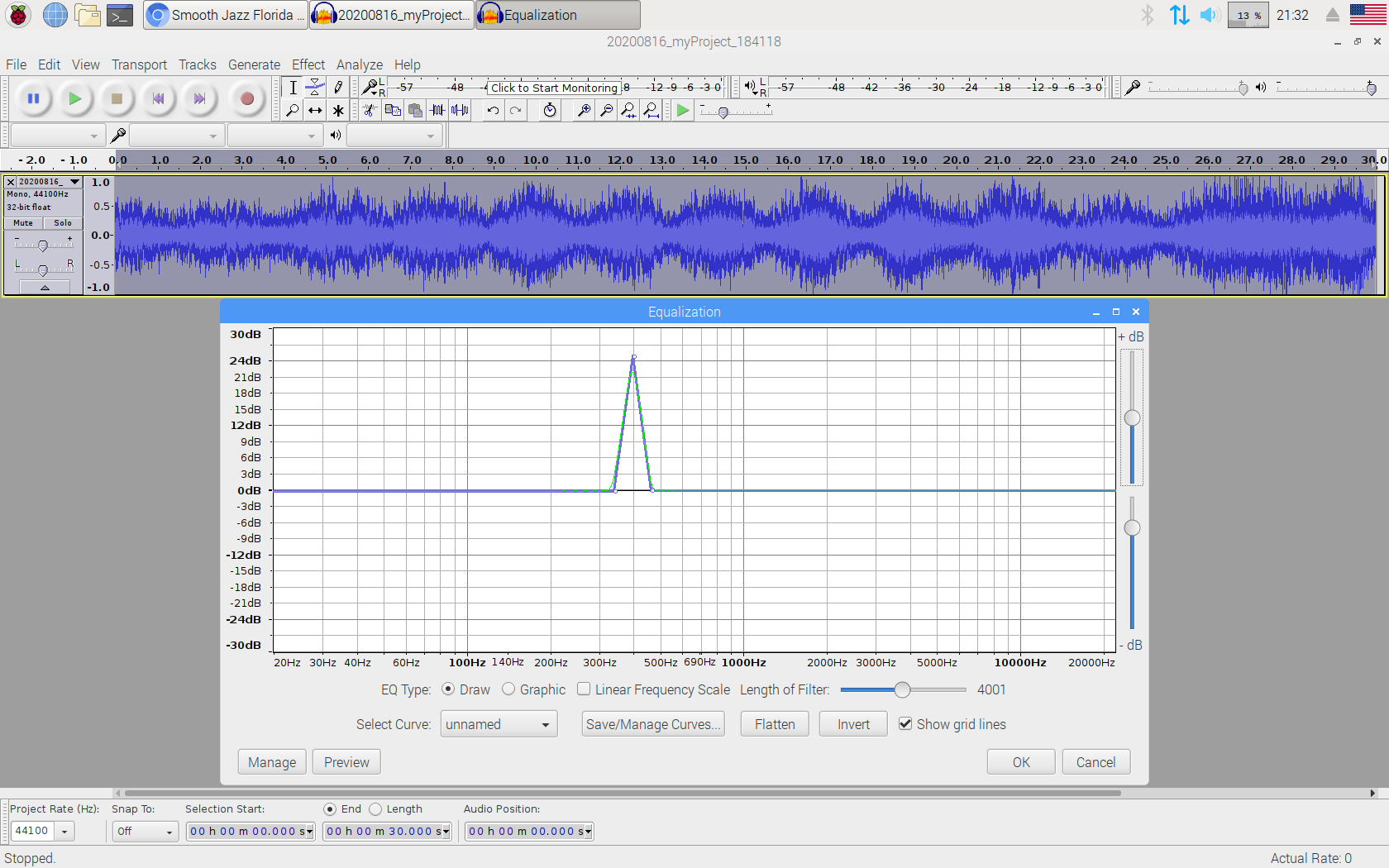Click the Flatten button
Viewport: 1389px width, 868px height.
[774, 724]
